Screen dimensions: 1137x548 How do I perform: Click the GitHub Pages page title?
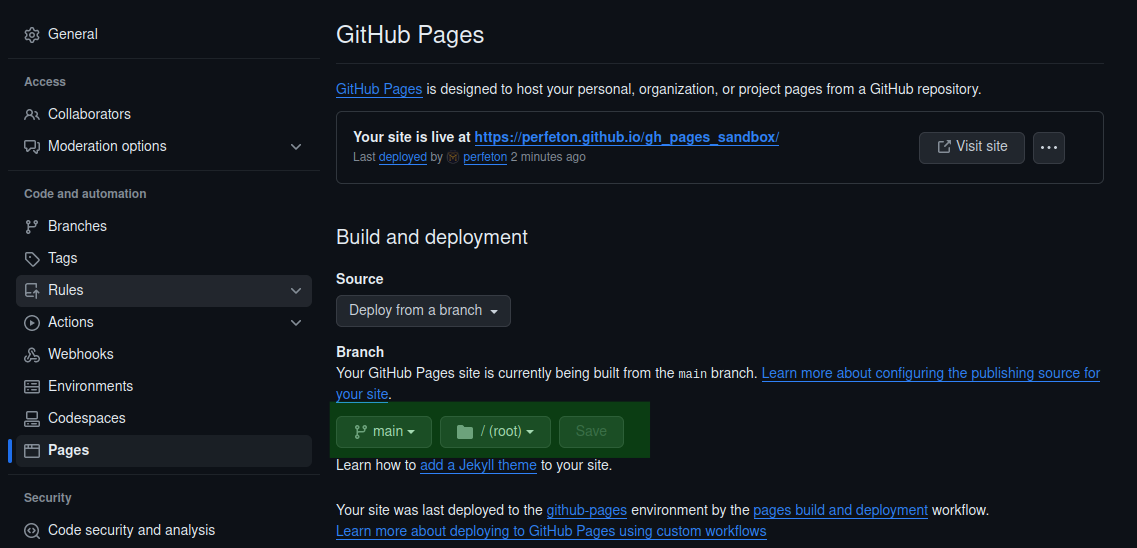410,35
